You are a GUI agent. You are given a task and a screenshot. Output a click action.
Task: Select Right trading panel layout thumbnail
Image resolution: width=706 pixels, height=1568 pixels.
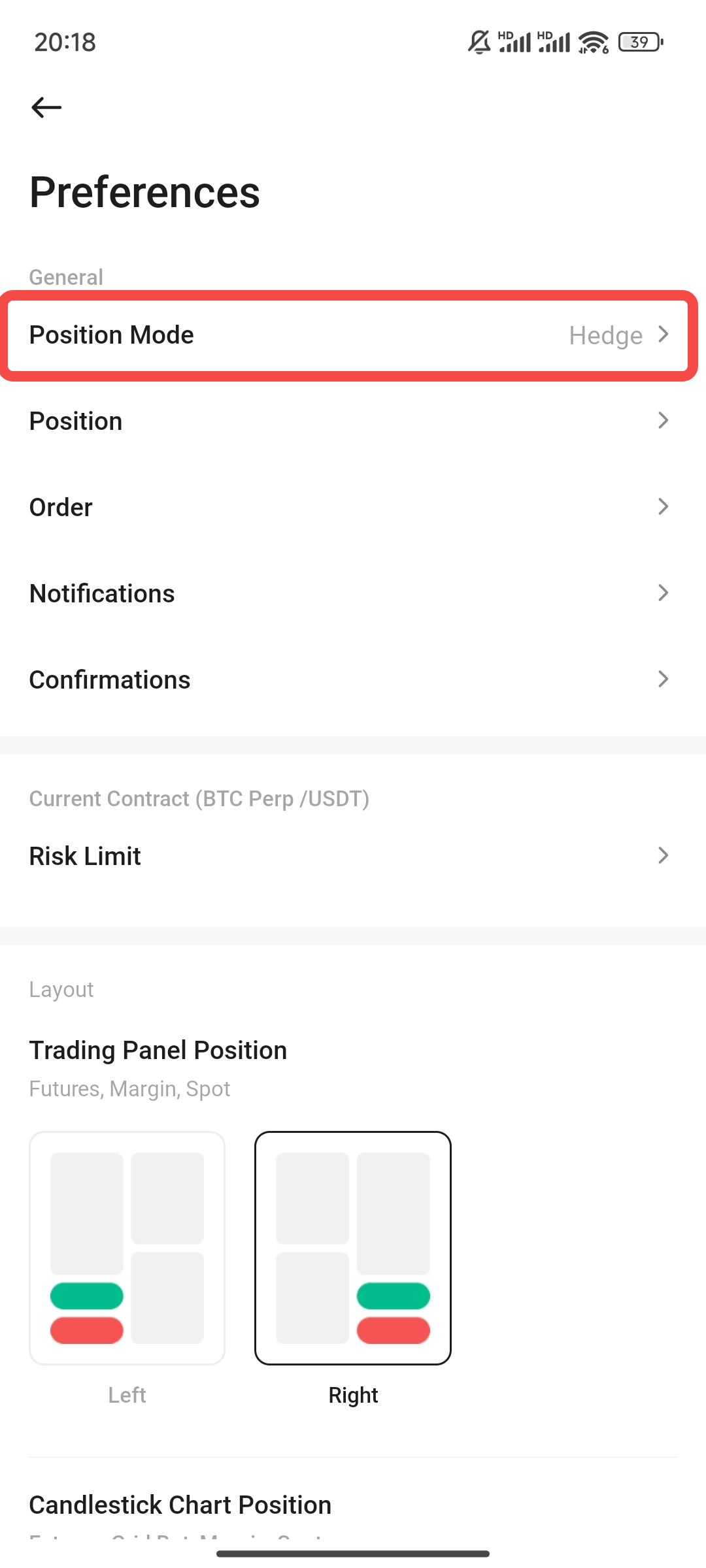tap(353, 1248)
